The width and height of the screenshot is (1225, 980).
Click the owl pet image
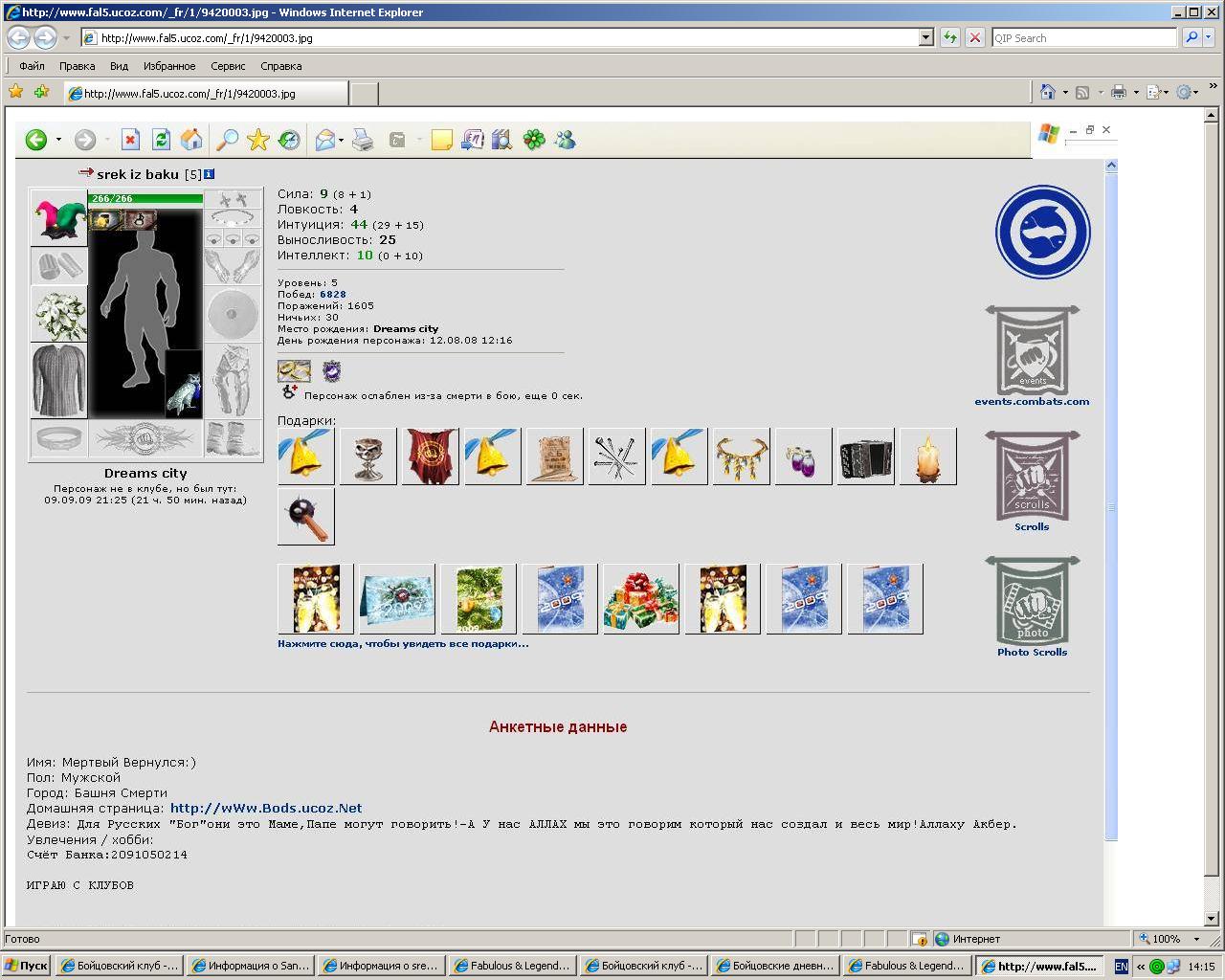[x=184, y=384]
